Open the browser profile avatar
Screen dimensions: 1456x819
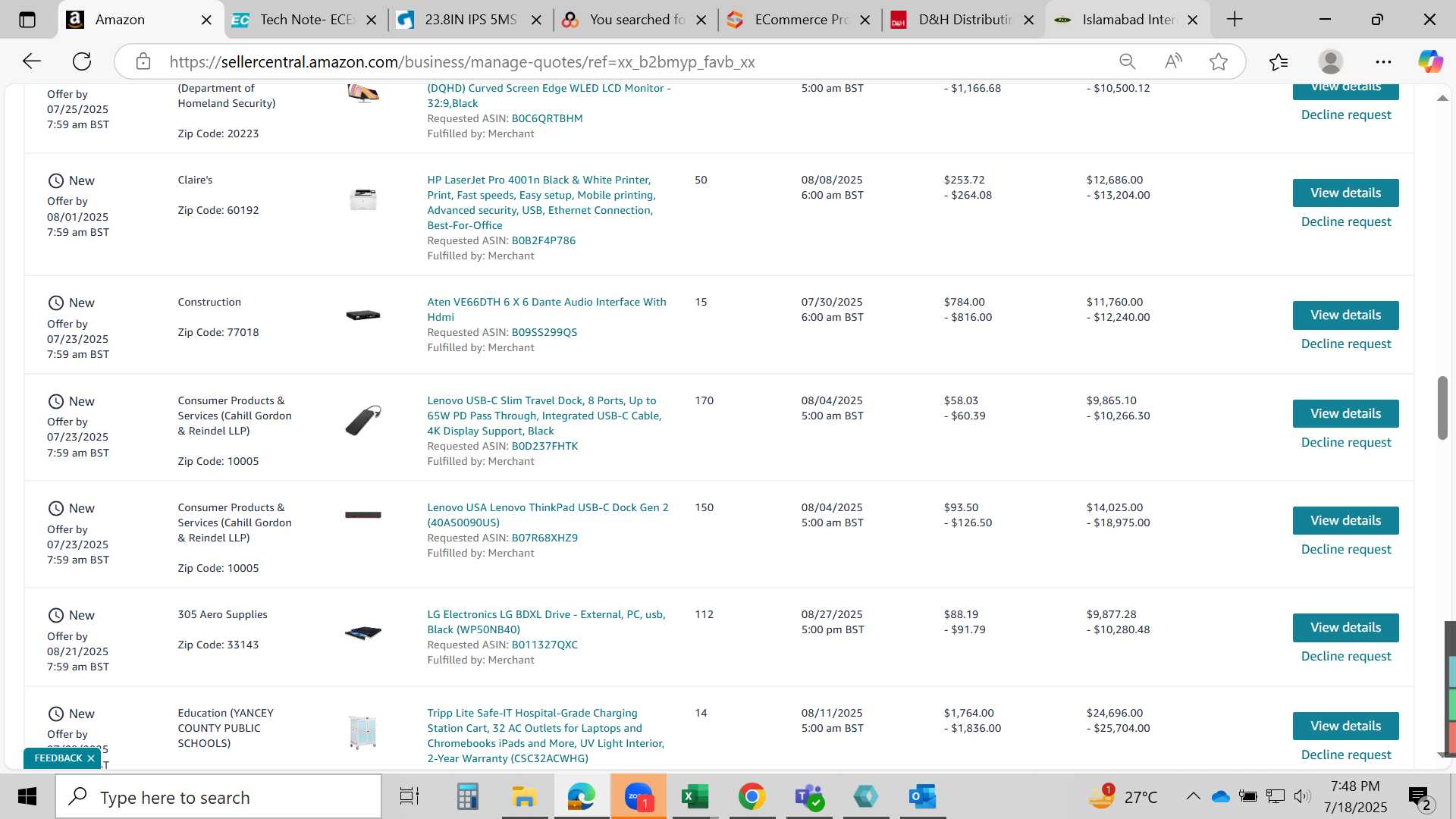coord(1331,61)
